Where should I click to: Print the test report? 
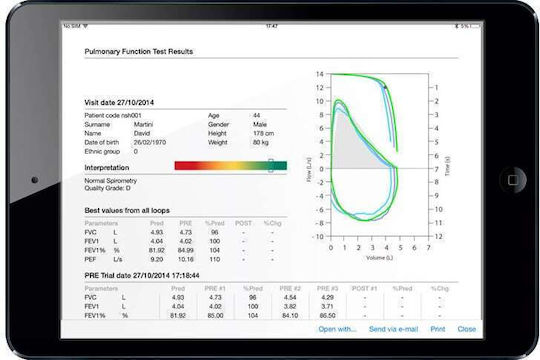point(438,329)
